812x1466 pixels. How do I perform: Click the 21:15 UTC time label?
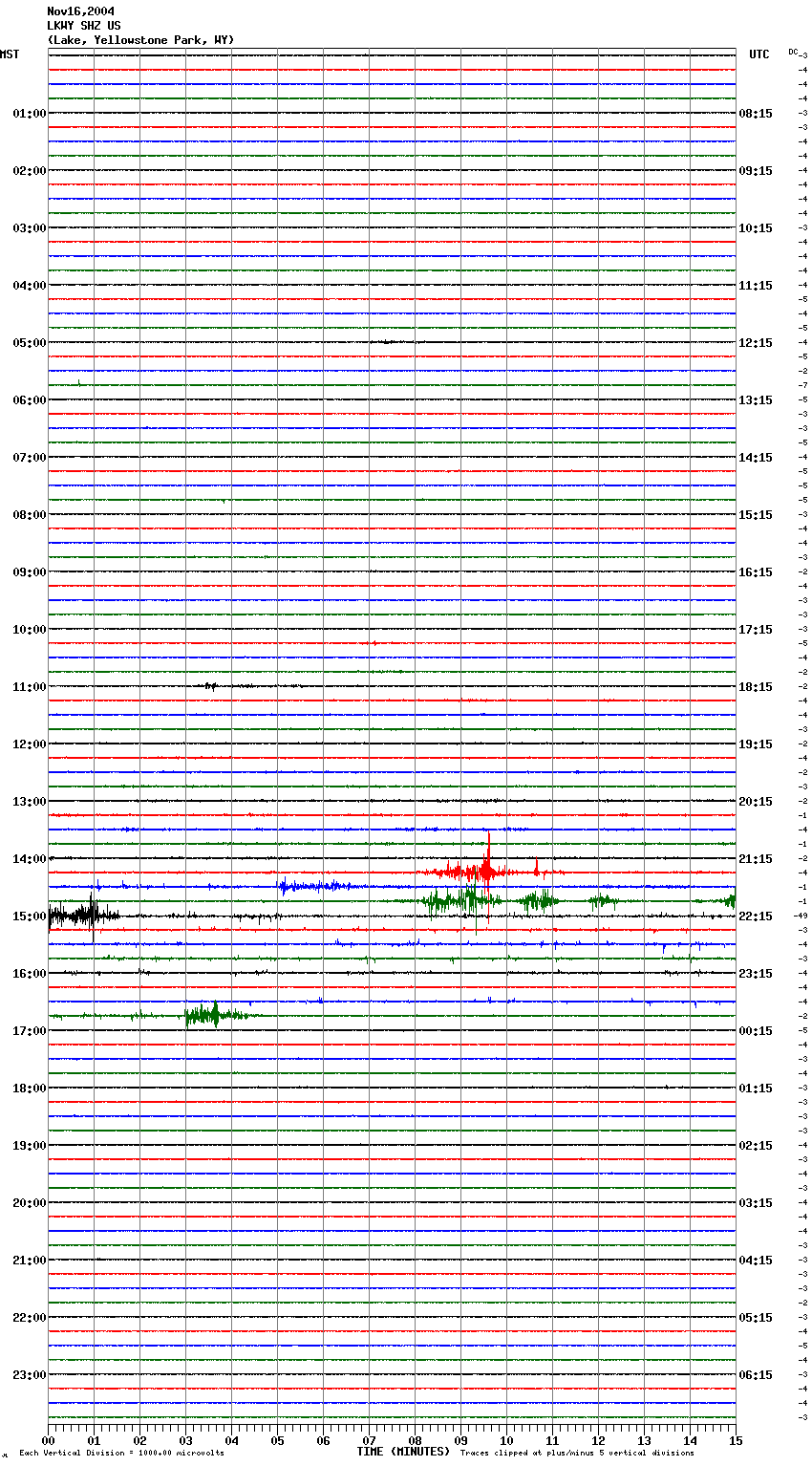756,859
